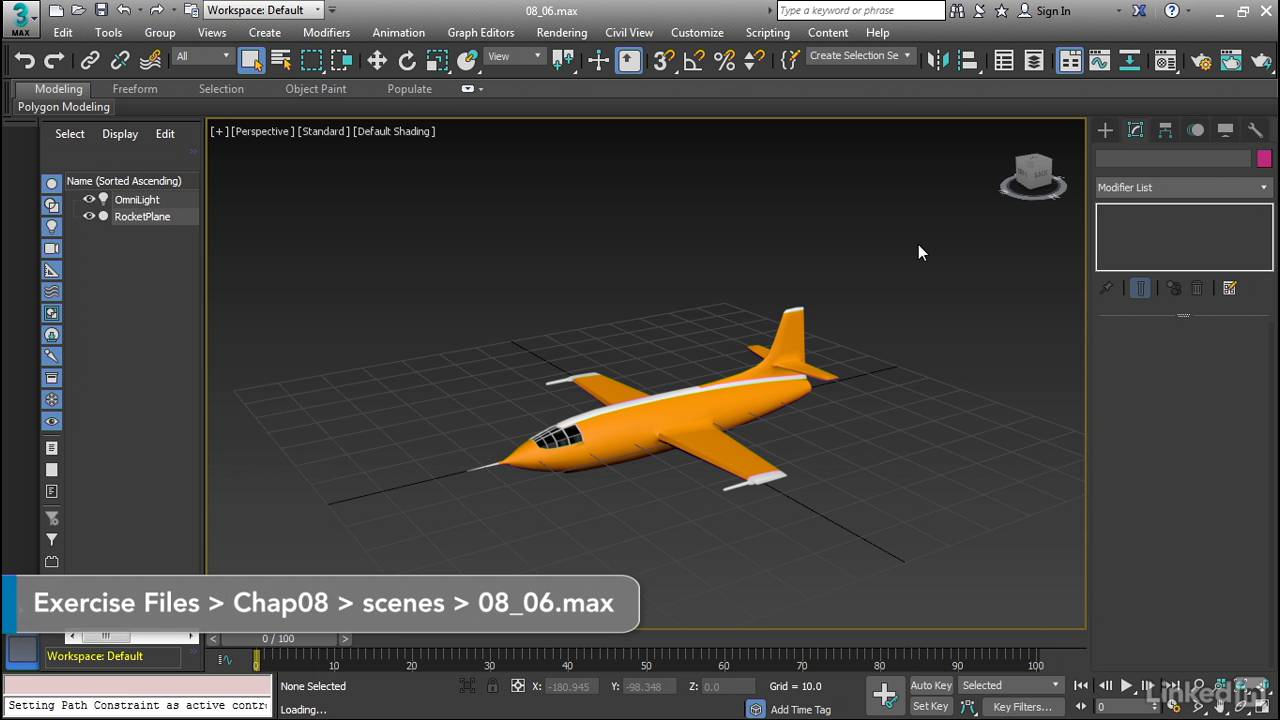
Task: Click the Key Filters button
Action: pos(1022,707)
